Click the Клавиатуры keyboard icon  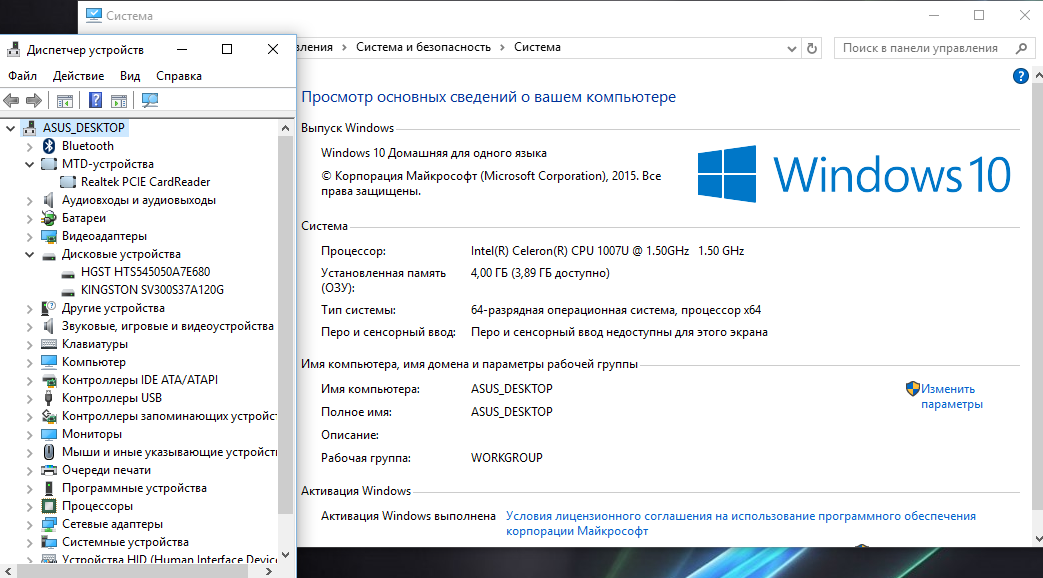point(49,344)
